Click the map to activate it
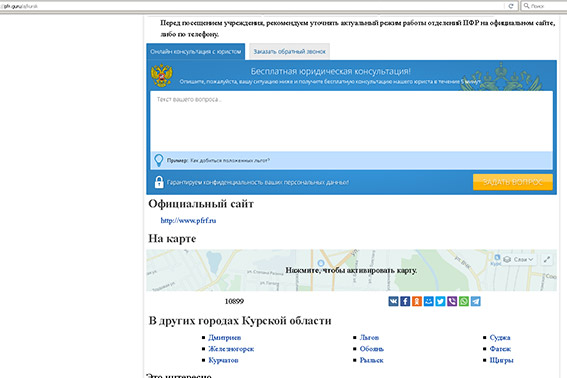567x378 pixels. (x=351, y=270)
